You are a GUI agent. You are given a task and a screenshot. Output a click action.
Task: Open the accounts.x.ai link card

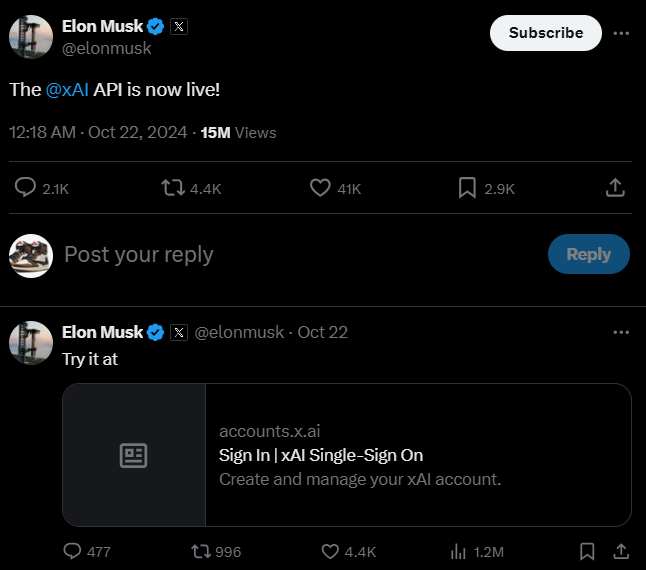[346, 455]
